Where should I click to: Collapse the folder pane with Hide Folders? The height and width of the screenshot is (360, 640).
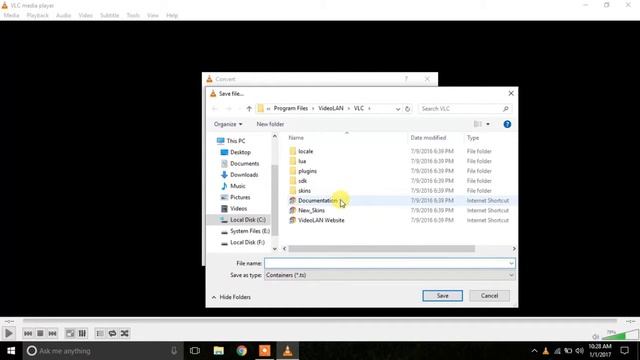pos(231,297)
